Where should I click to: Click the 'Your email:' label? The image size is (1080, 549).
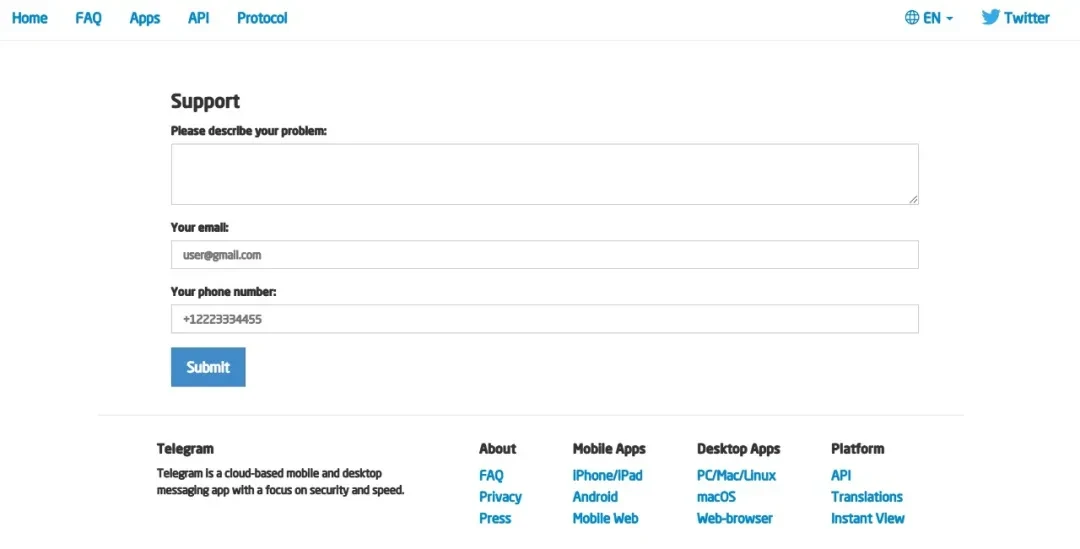pos(200,227)
